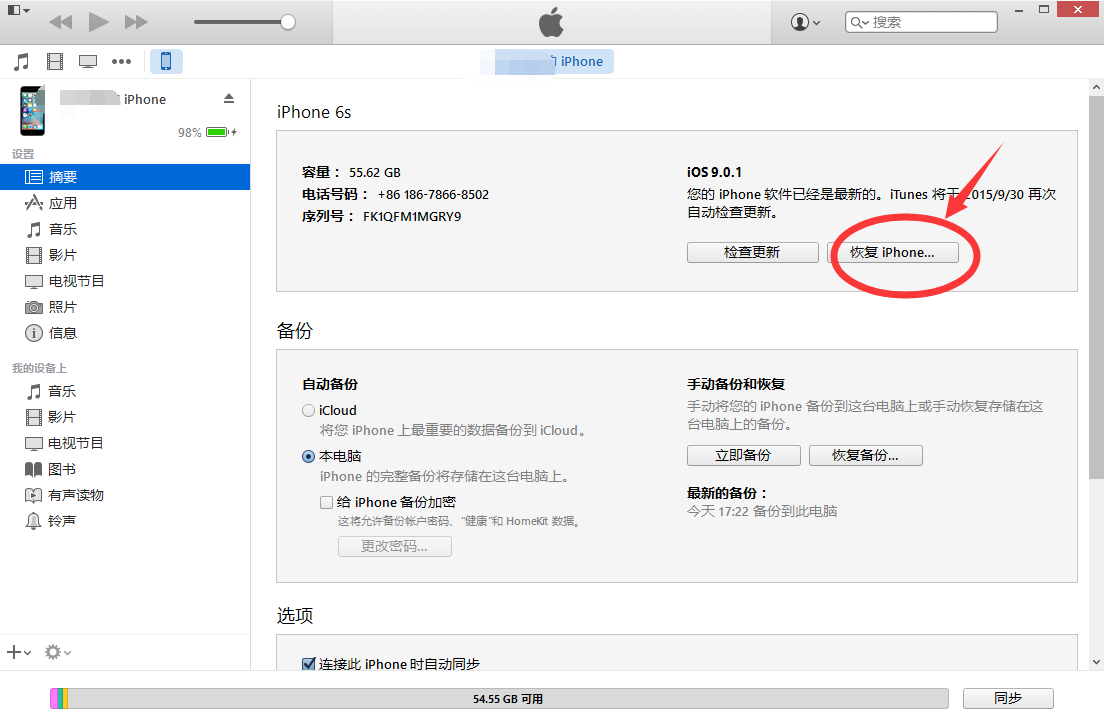Click the search field

pos(921,23)
